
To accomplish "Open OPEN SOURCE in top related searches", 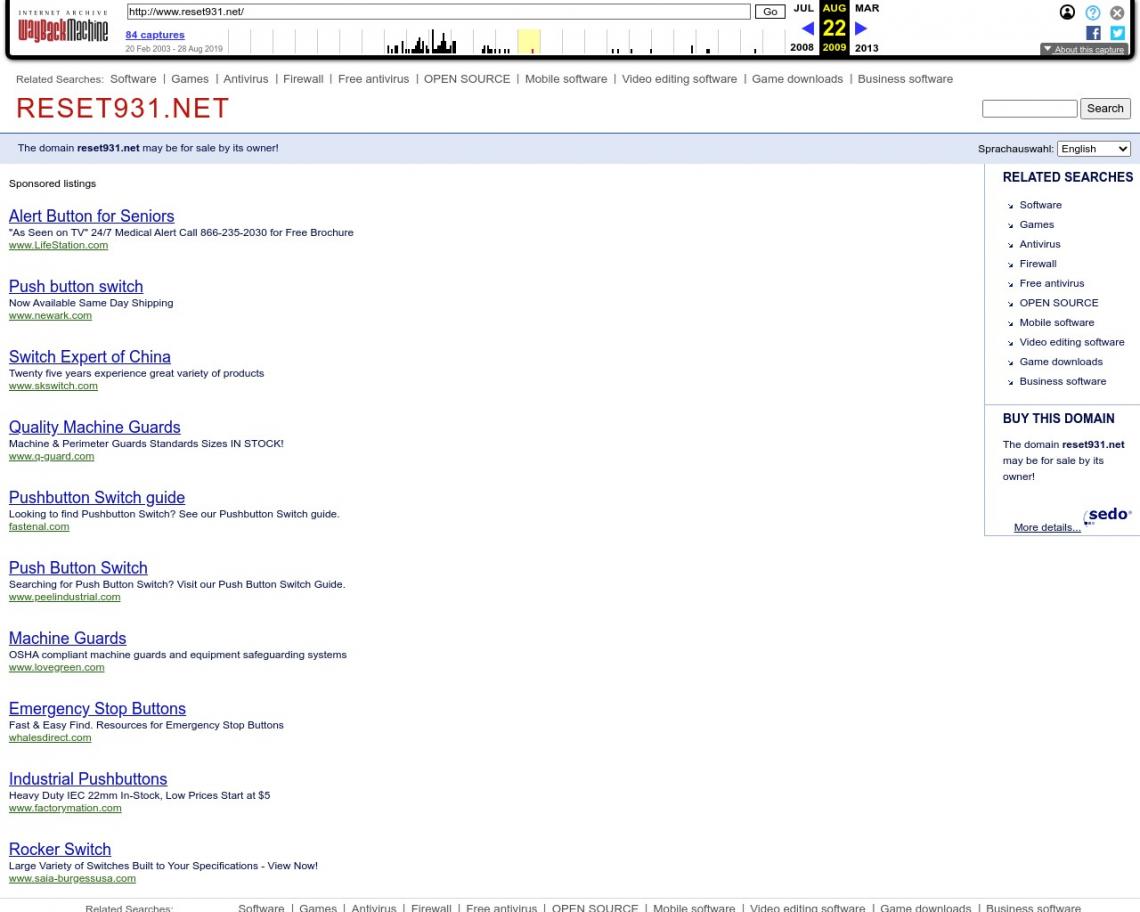I will [467, 79].
